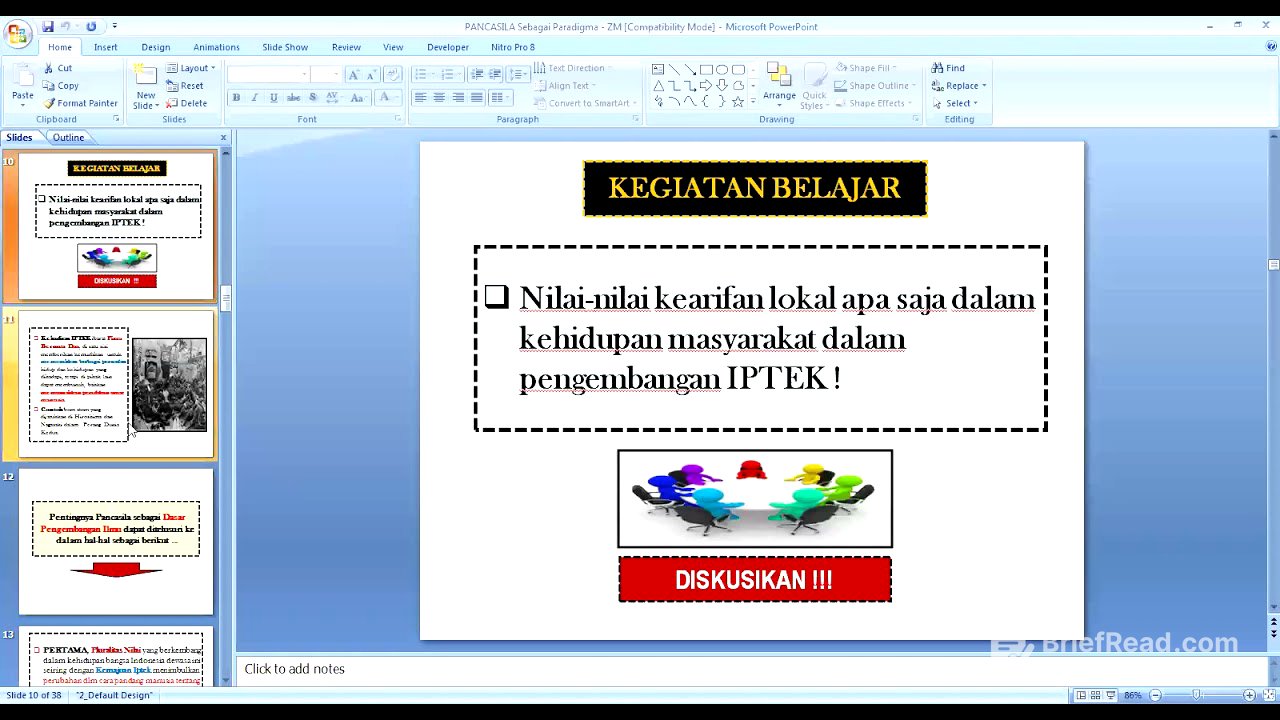The width and height of the screenshot is (1280, 720).
Task: Expand the Shape Fill dropdown
Action: click(868, 67)
